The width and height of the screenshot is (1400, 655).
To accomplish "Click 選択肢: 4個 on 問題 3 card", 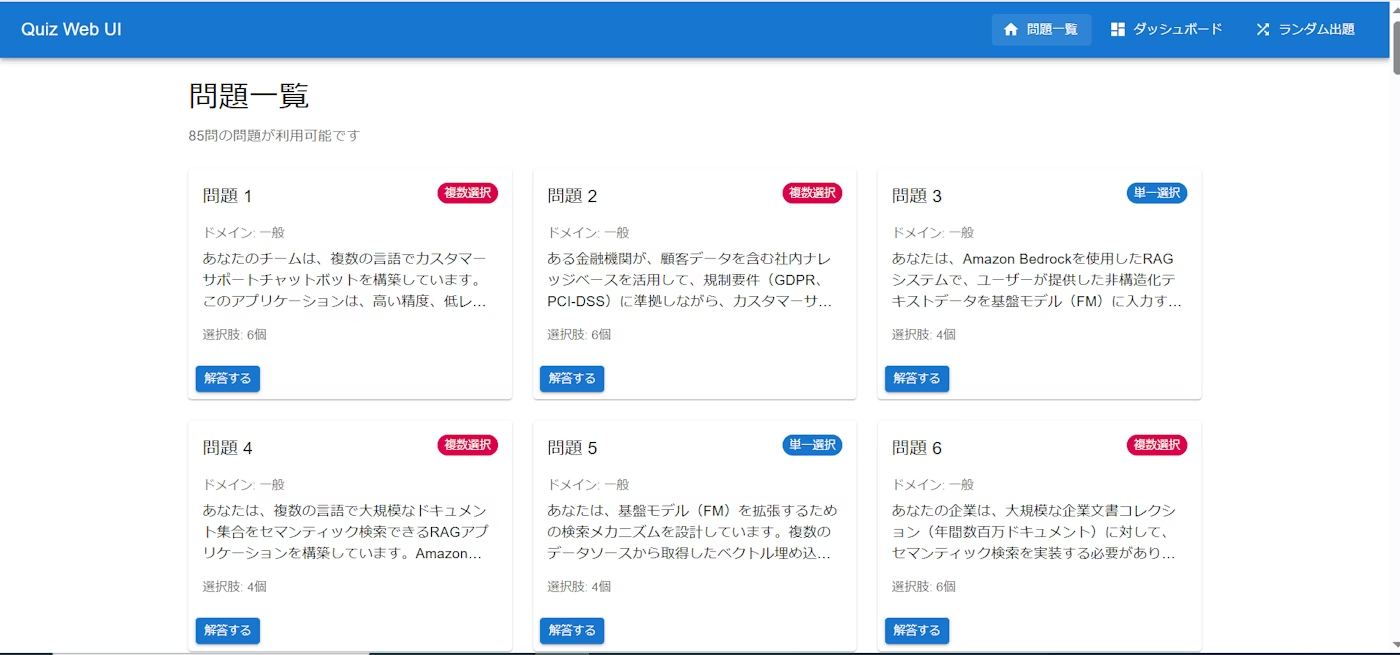I will tap(924, 335).
